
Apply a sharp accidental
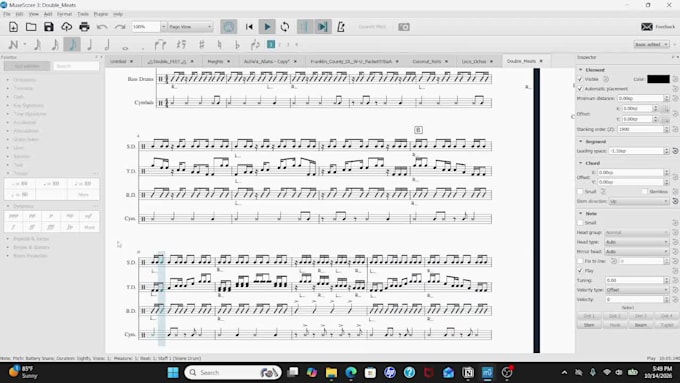point(201,44)
